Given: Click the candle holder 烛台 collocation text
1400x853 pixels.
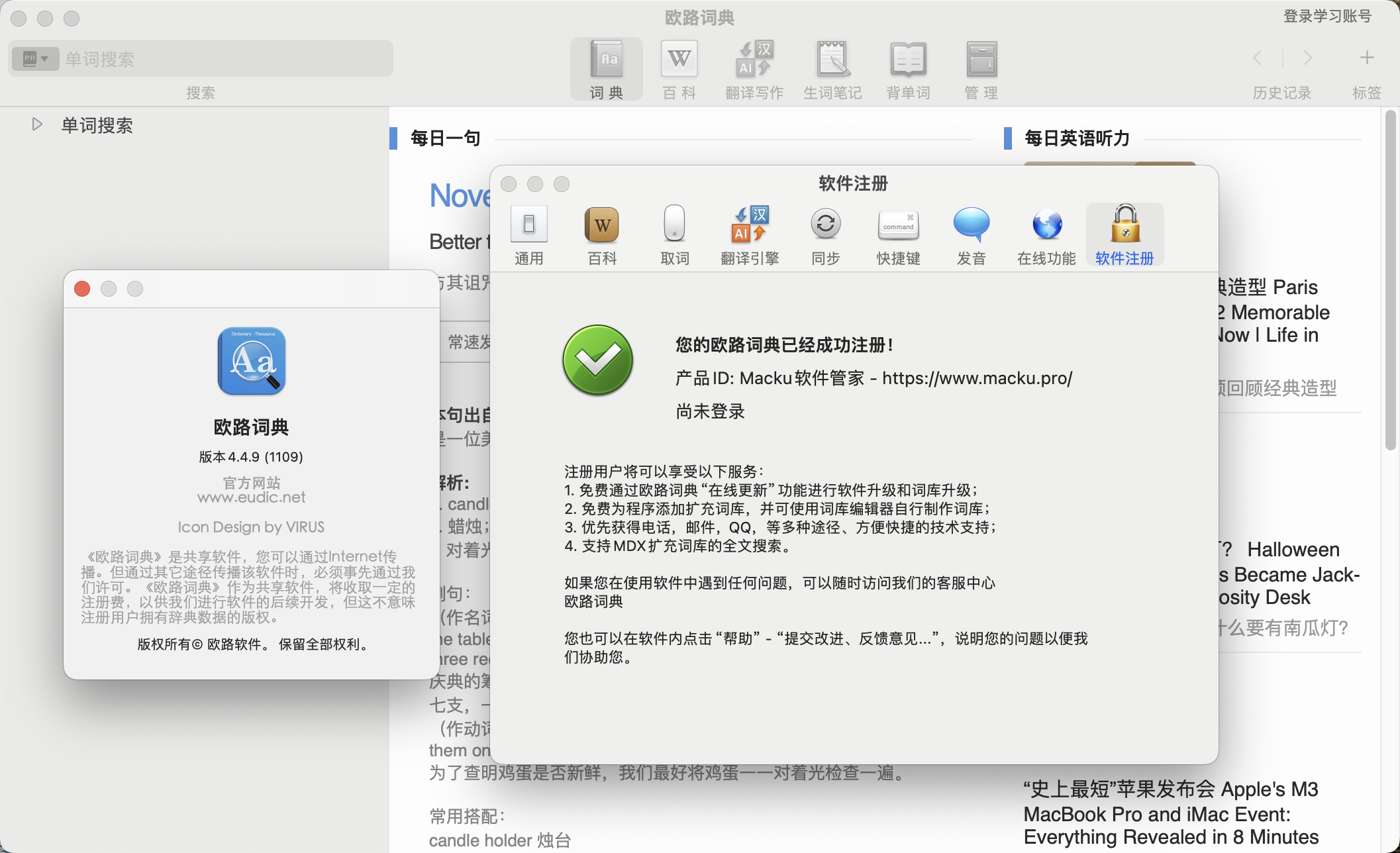Looking at the screenshot, I should click(499, 840).
